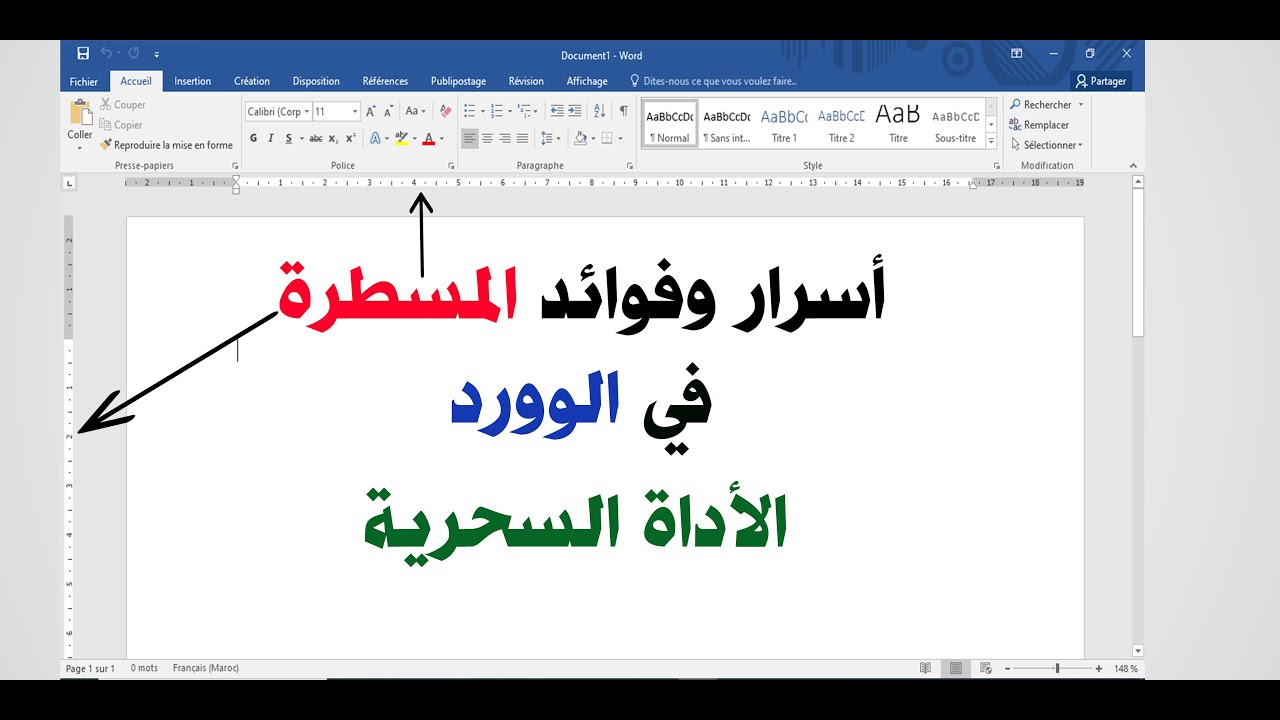This screenshot has height=720, width=1280.
Task: Open the Police dialog launcher
Action: tap(451, 166)
